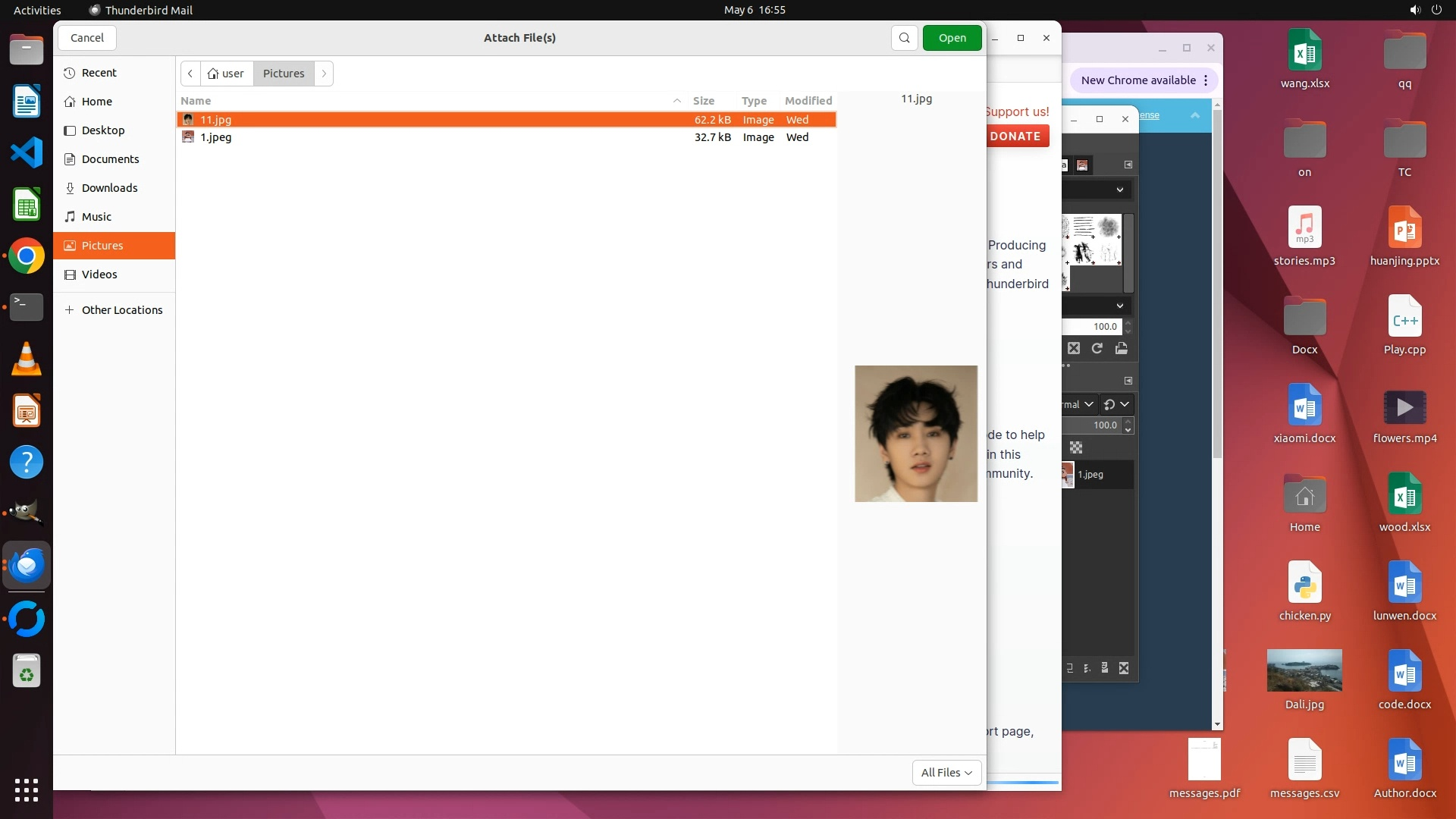Click the forward path chevron
The image size is (1456, 819).
324,74
